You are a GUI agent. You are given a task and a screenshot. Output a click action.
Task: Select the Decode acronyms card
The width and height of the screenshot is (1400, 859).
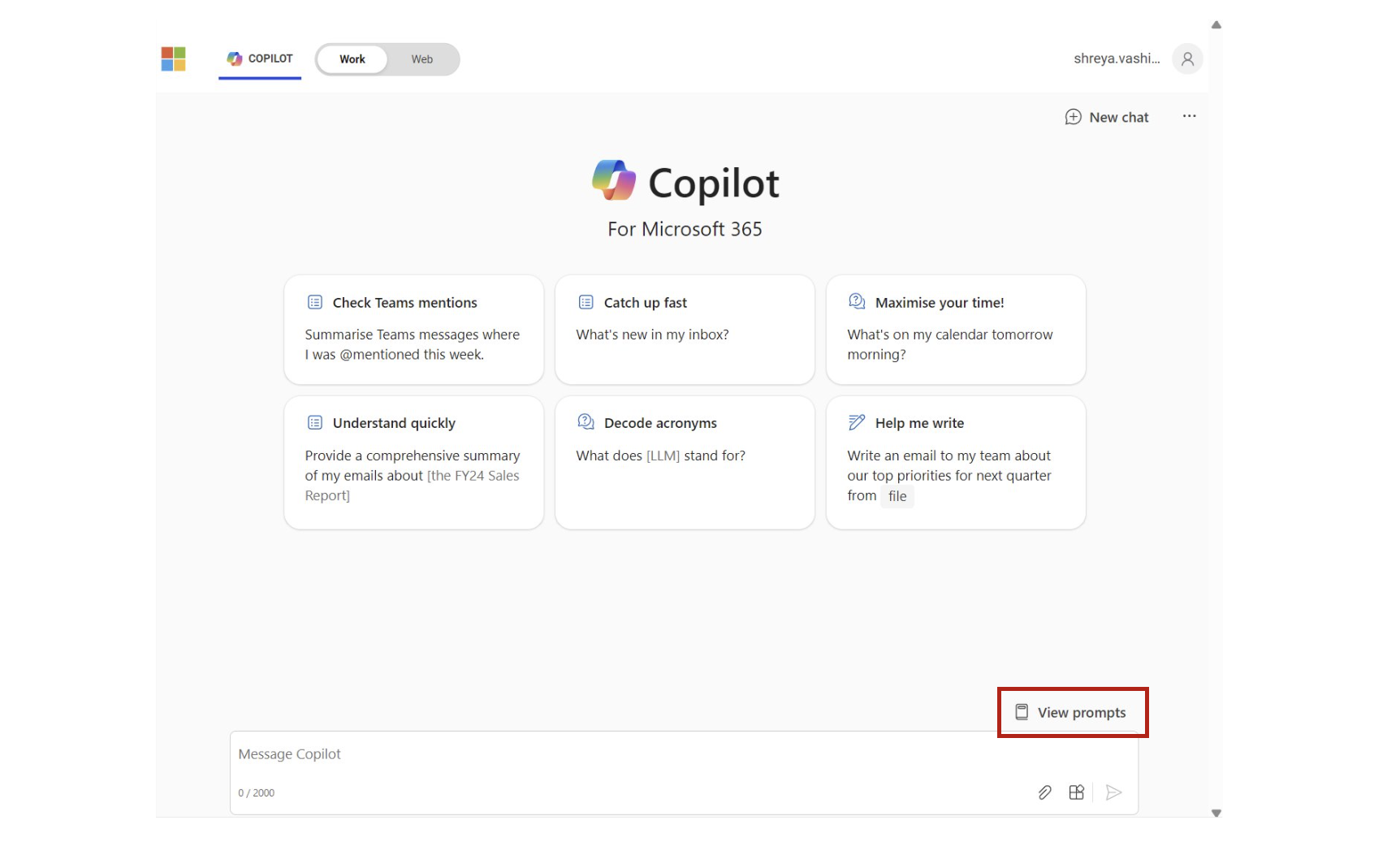(685, 462)
